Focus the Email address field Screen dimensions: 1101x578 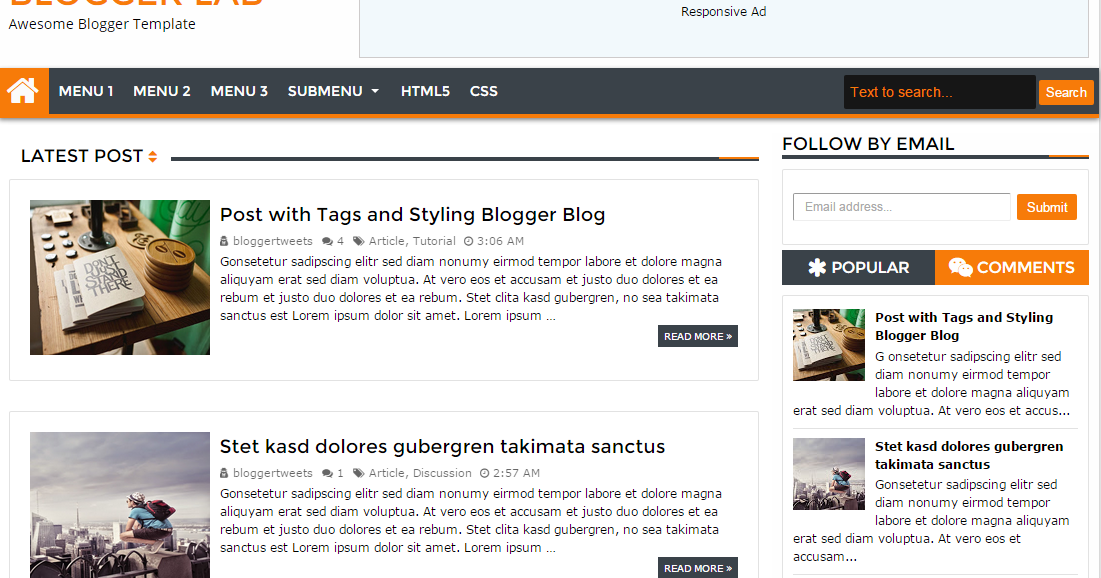902,207
